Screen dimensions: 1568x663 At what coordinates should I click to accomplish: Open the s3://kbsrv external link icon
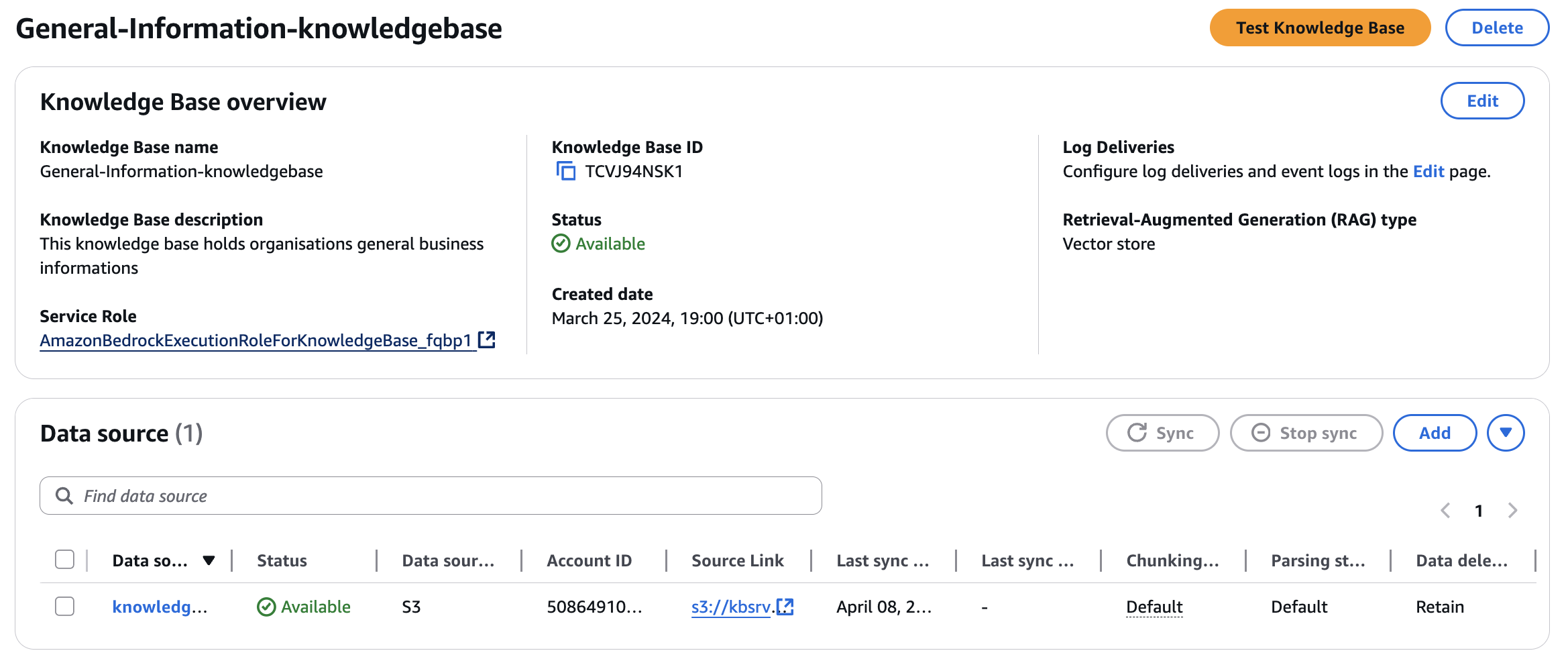(x=785, y=607)
